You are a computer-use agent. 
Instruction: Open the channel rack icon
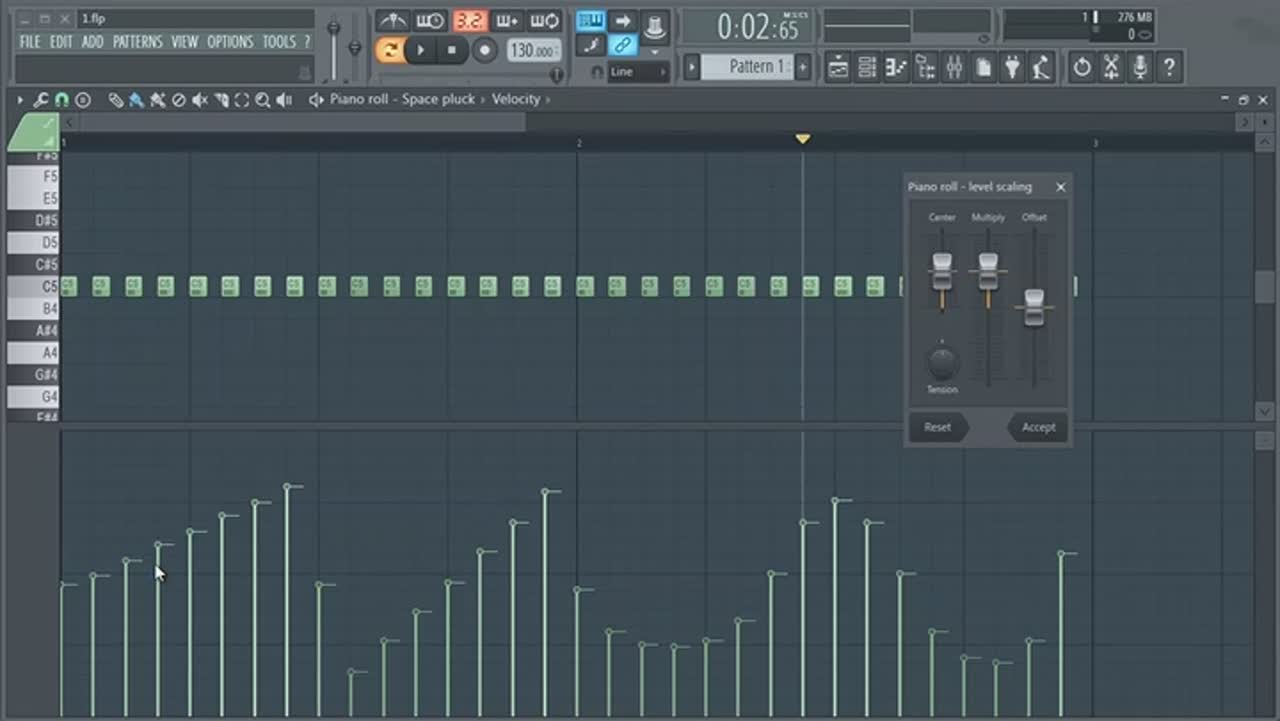click(867, 68)
